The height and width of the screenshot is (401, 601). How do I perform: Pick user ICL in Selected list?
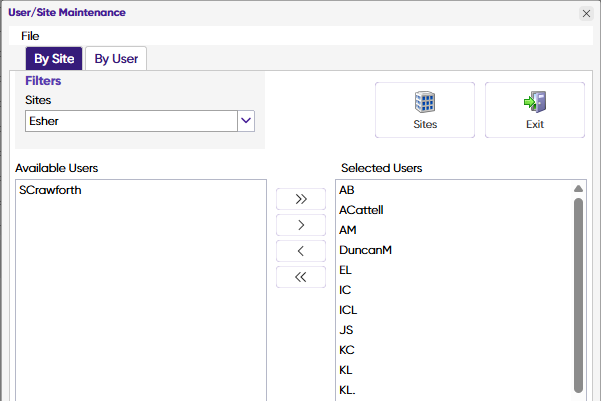348,310
